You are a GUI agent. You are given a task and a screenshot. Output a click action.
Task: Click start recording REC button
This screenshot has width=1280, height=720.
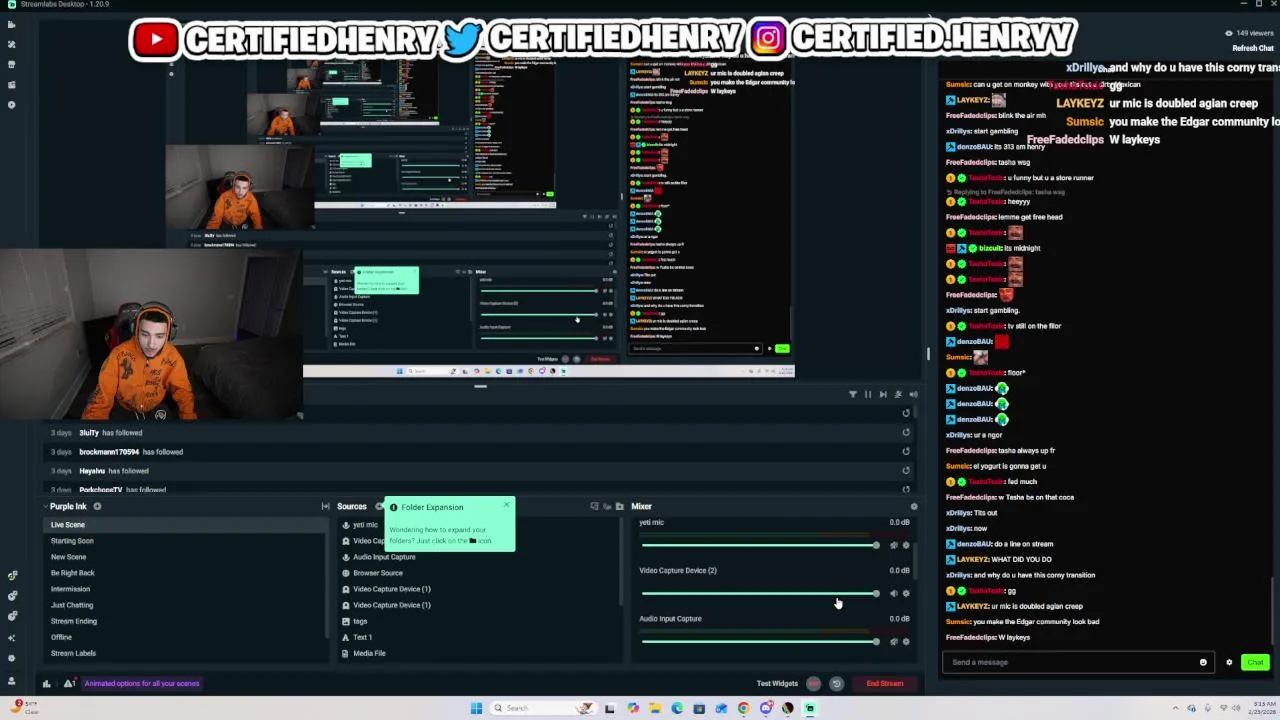813,684
